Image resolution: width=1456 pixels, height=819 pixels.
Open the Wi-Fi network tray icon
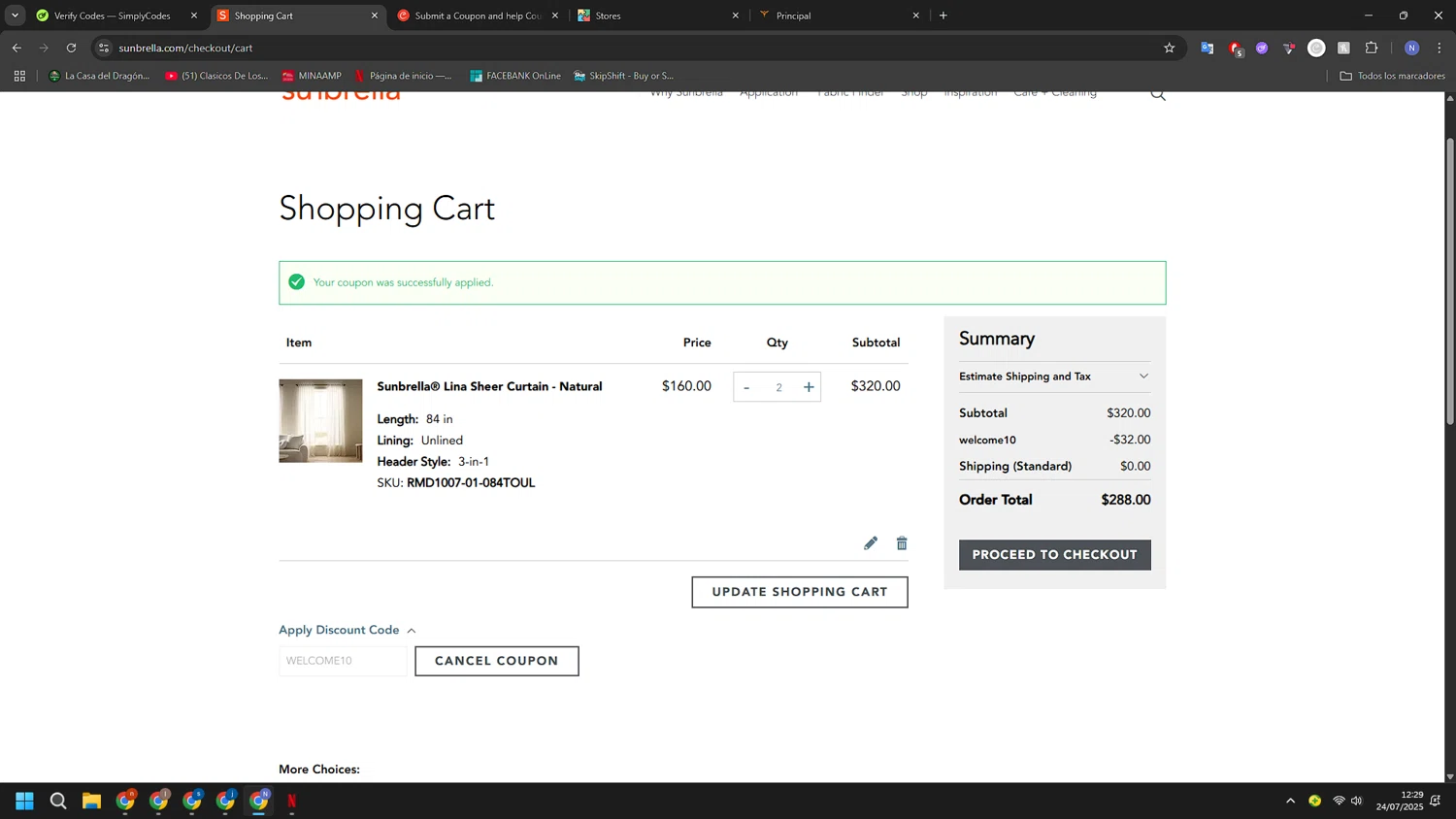tap(1339, 801)
